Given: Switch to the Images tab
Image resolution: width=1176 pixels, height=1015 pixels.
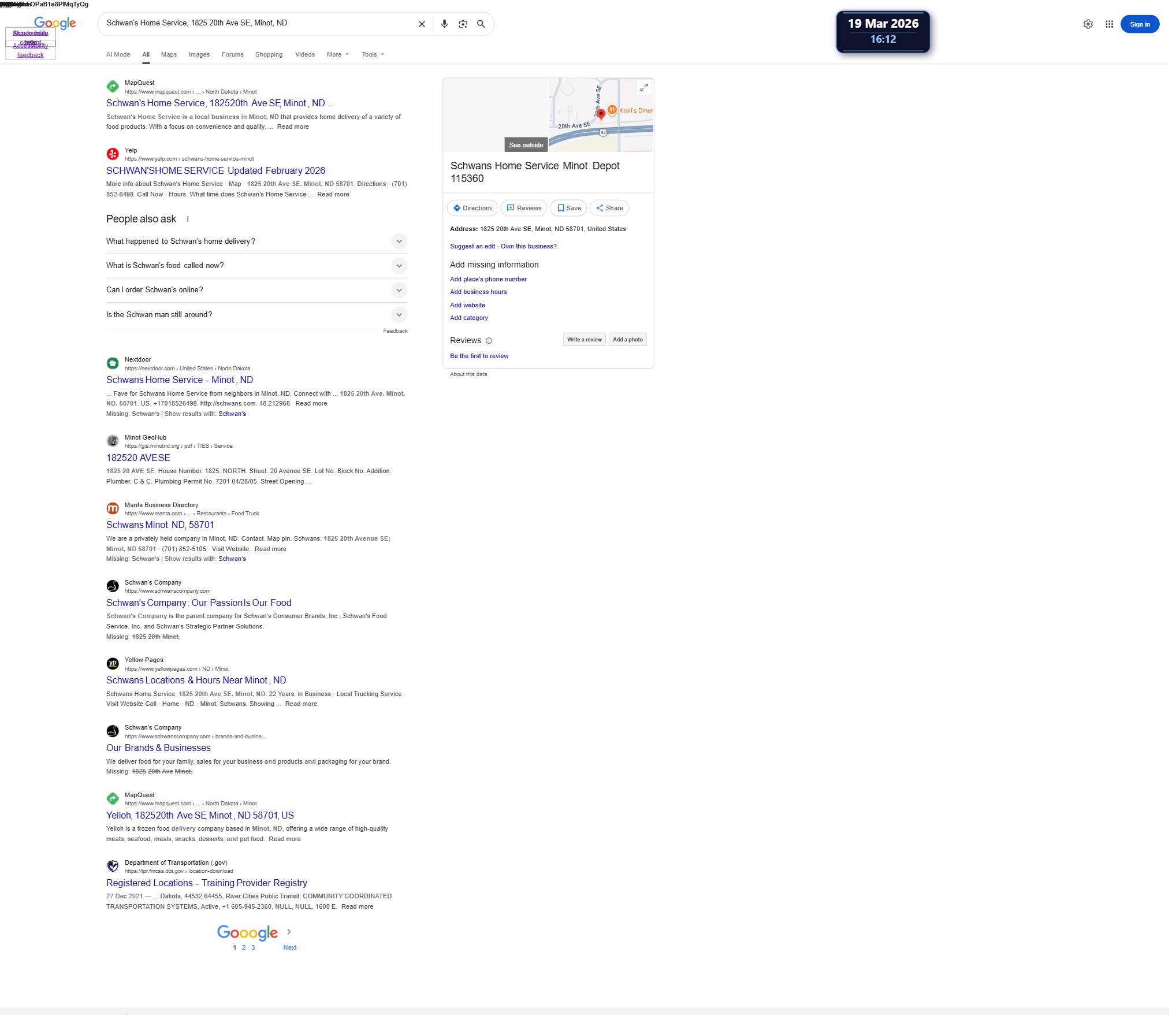Looking at the screenshot, I should point(199,55).
